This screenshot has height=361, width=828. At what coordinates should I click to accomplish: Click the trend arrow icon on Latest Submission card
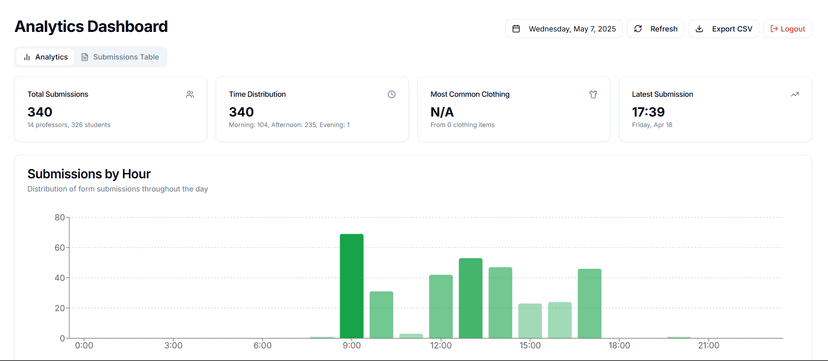[795, 94]
